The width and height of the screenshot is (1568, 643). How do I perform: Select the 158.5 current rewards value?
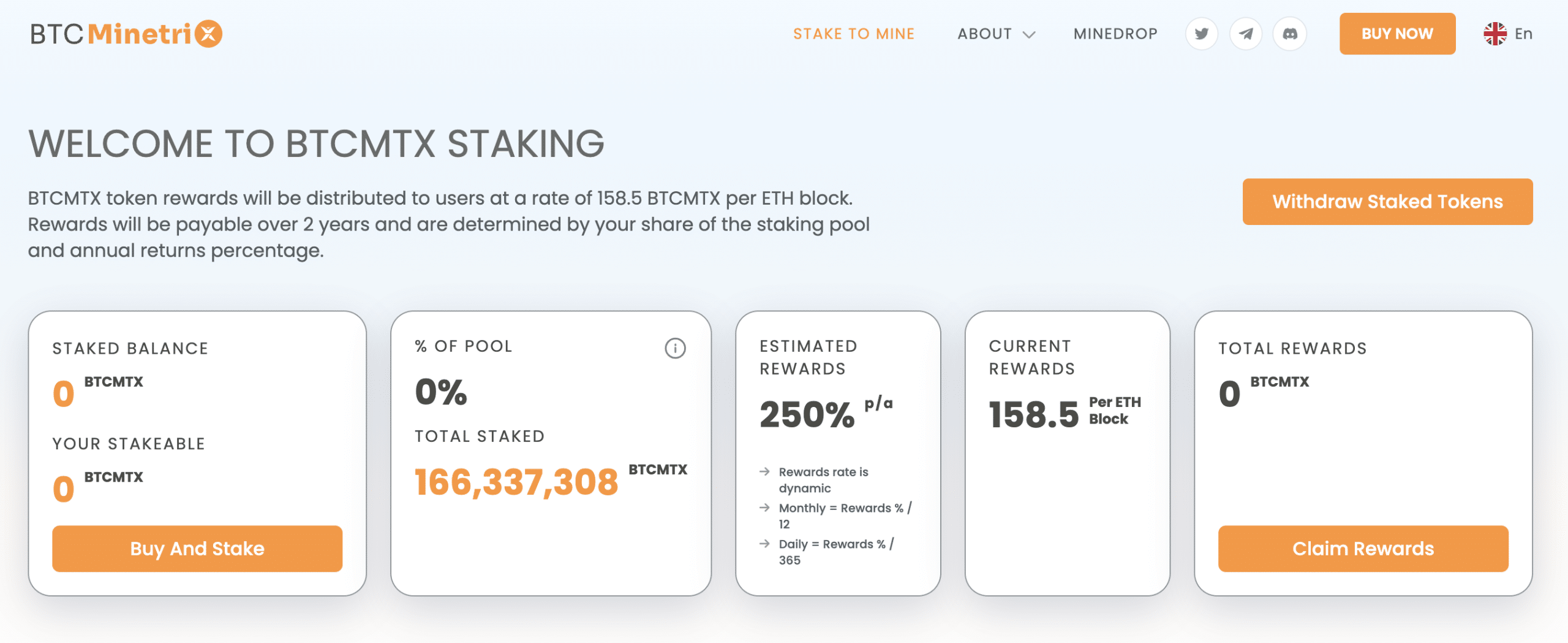point(1033,415)
